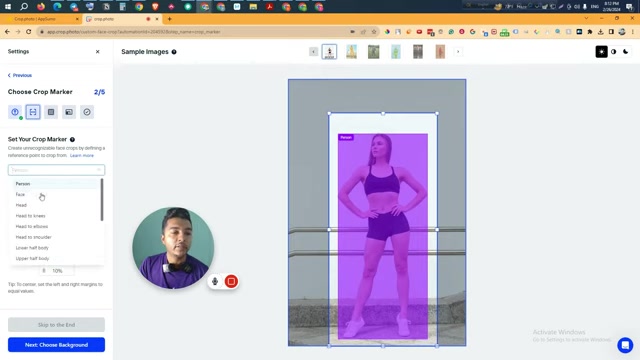Open the Learn more link
Screen dimensions: 640x360
(82, 156)
